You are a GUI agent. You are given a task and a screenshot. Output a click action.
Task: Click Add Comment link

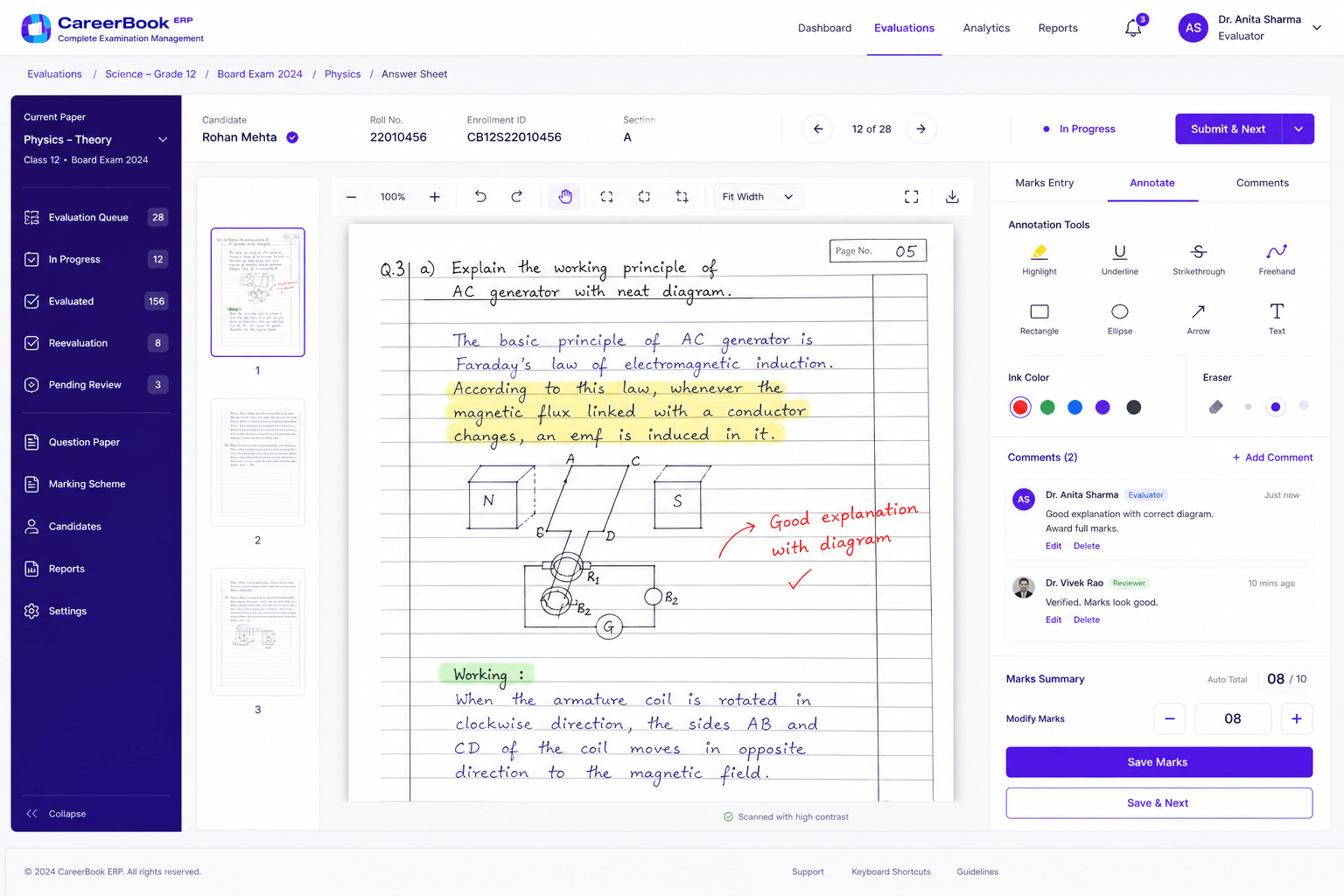[1272, 458]
